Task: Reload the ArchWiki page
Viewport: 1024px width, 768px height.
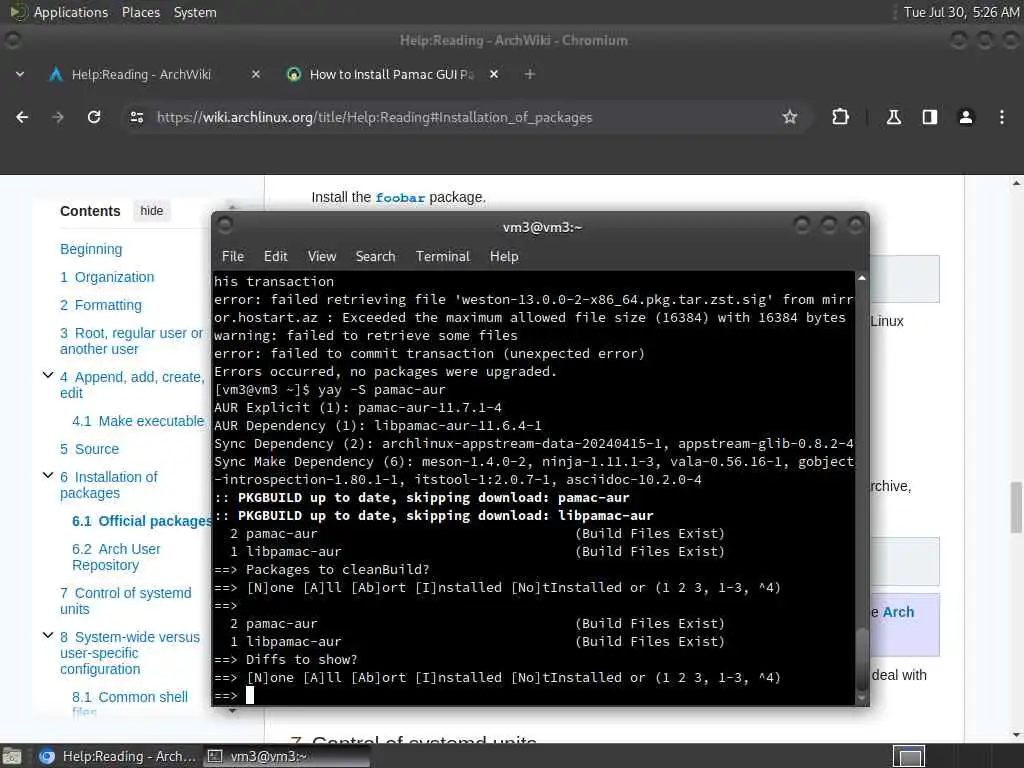Action: (x=94, y=117)
